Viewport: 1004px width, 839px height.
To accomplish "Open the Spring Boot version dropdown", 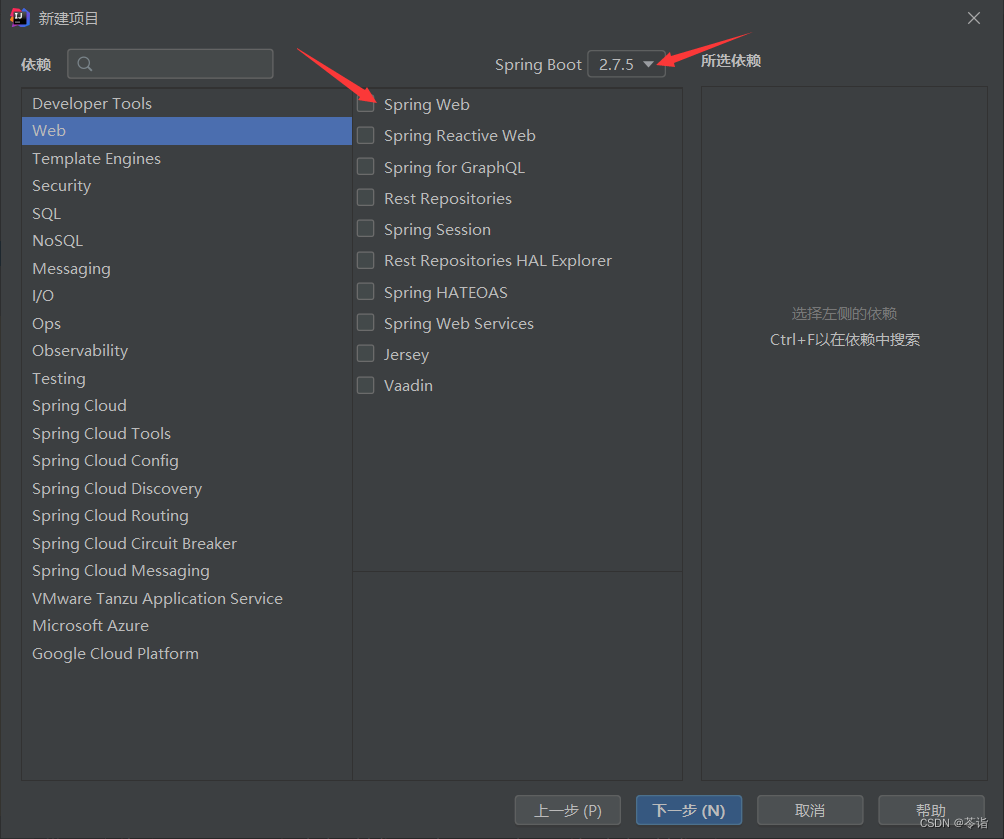I will pos(626,64).
